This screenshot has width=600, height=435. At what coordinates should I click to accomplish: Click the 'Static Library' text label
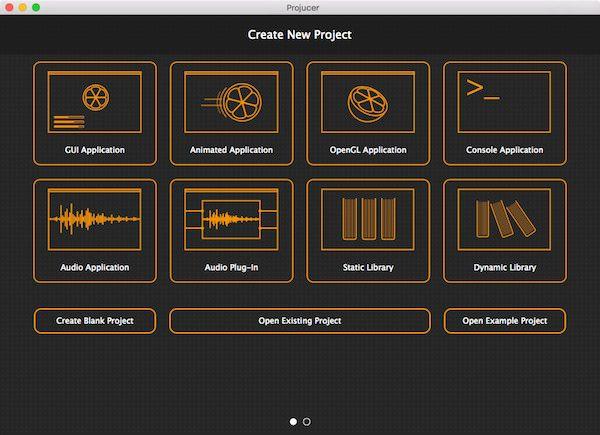coord(368,268)
